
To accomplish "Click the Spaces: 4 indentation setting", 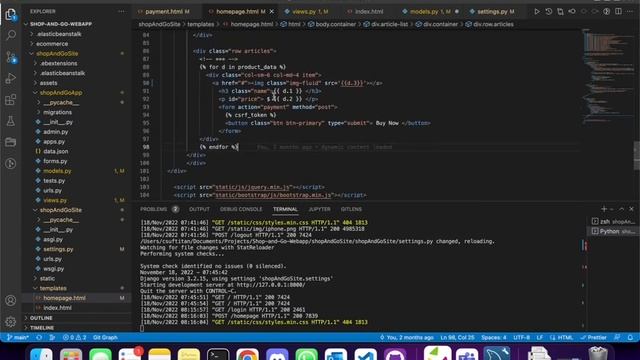I will 494,338.
